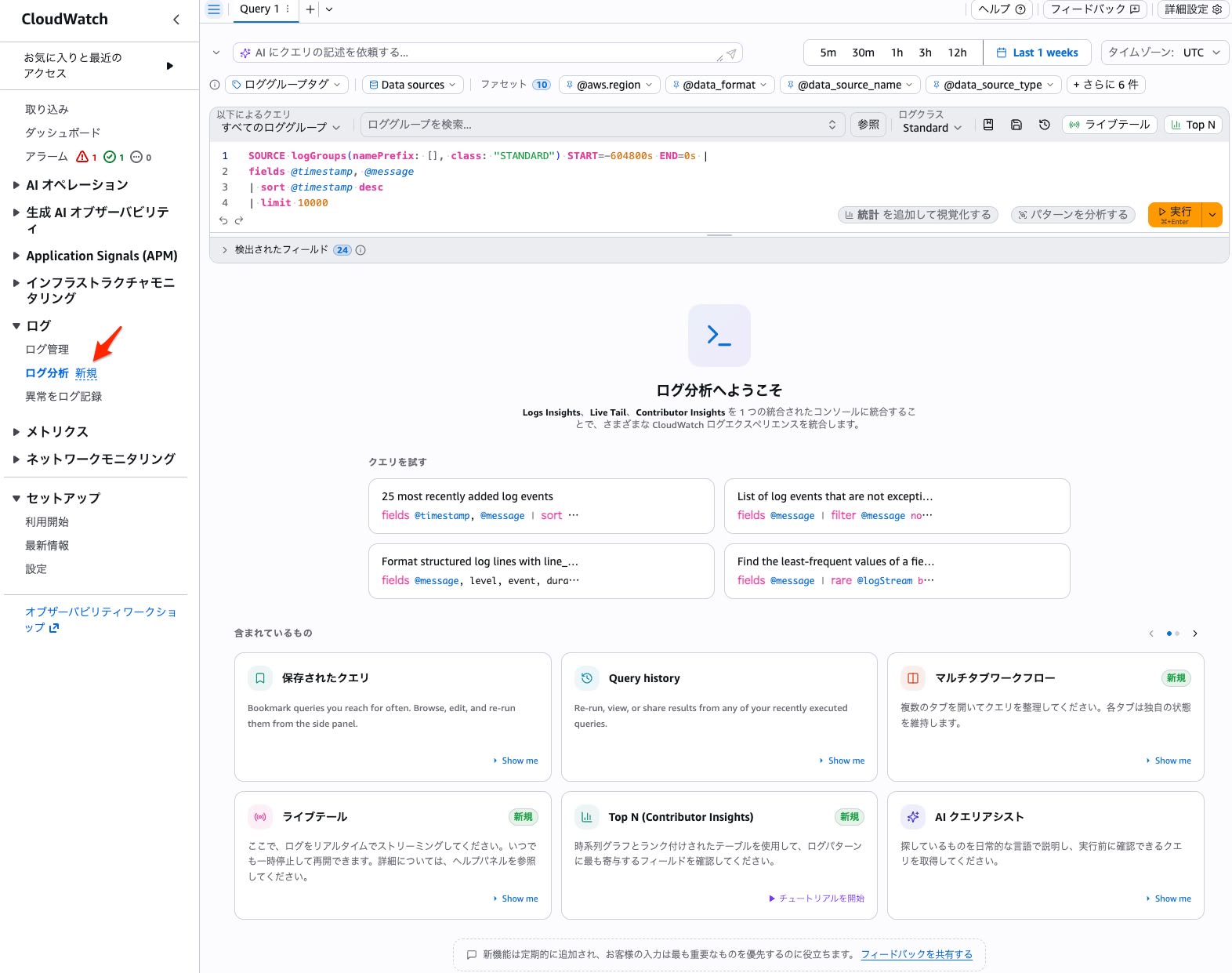Open the タイムゾーン UTC dropdown

1165,53
